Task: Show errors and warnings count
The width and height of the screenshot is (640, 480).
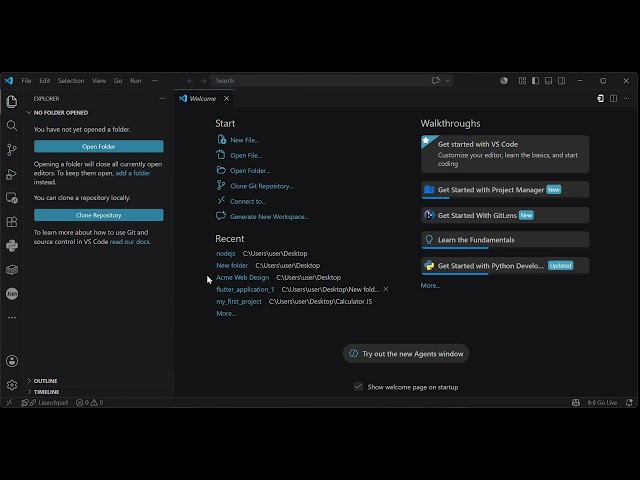Action: (89, 402)
